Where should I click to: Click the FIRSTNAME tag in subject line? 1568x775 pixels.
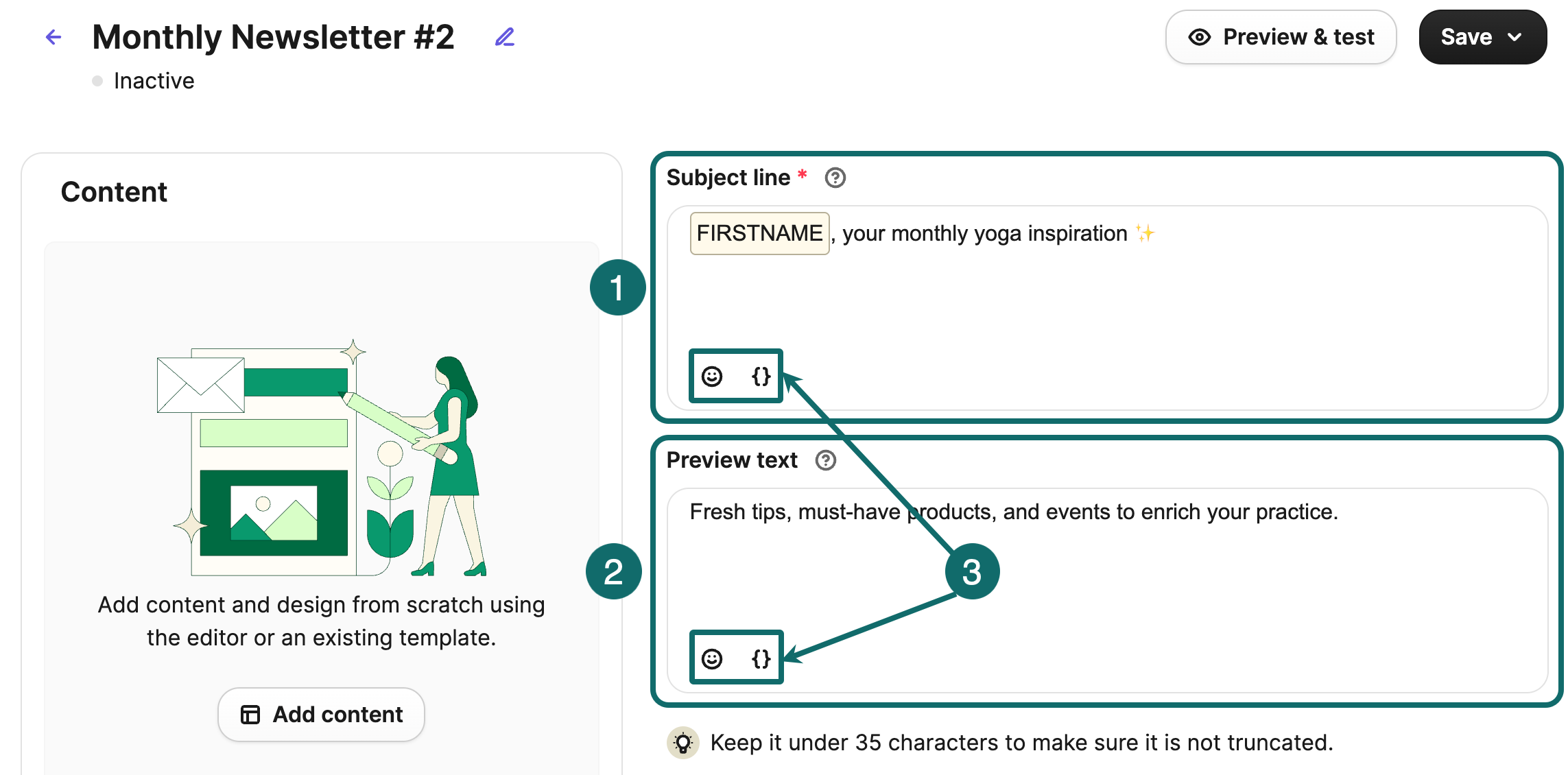tap(759, 234)
